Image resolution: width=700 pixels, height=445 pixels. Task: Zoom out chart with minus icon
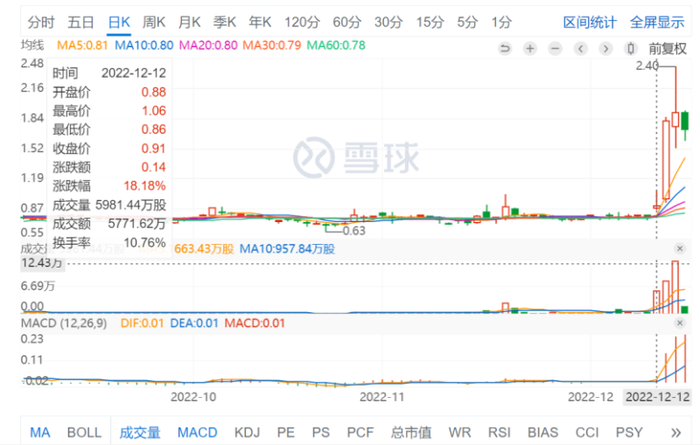[555, 48]
